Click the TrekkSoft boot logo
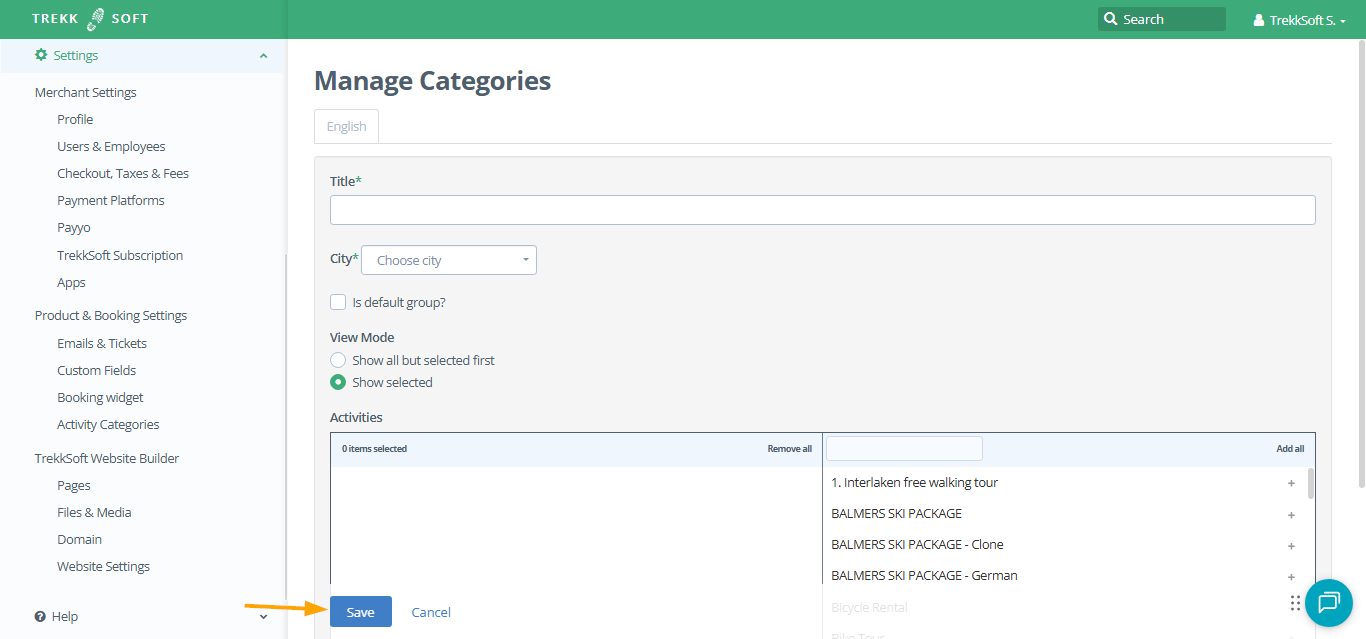 pos(96,19)
